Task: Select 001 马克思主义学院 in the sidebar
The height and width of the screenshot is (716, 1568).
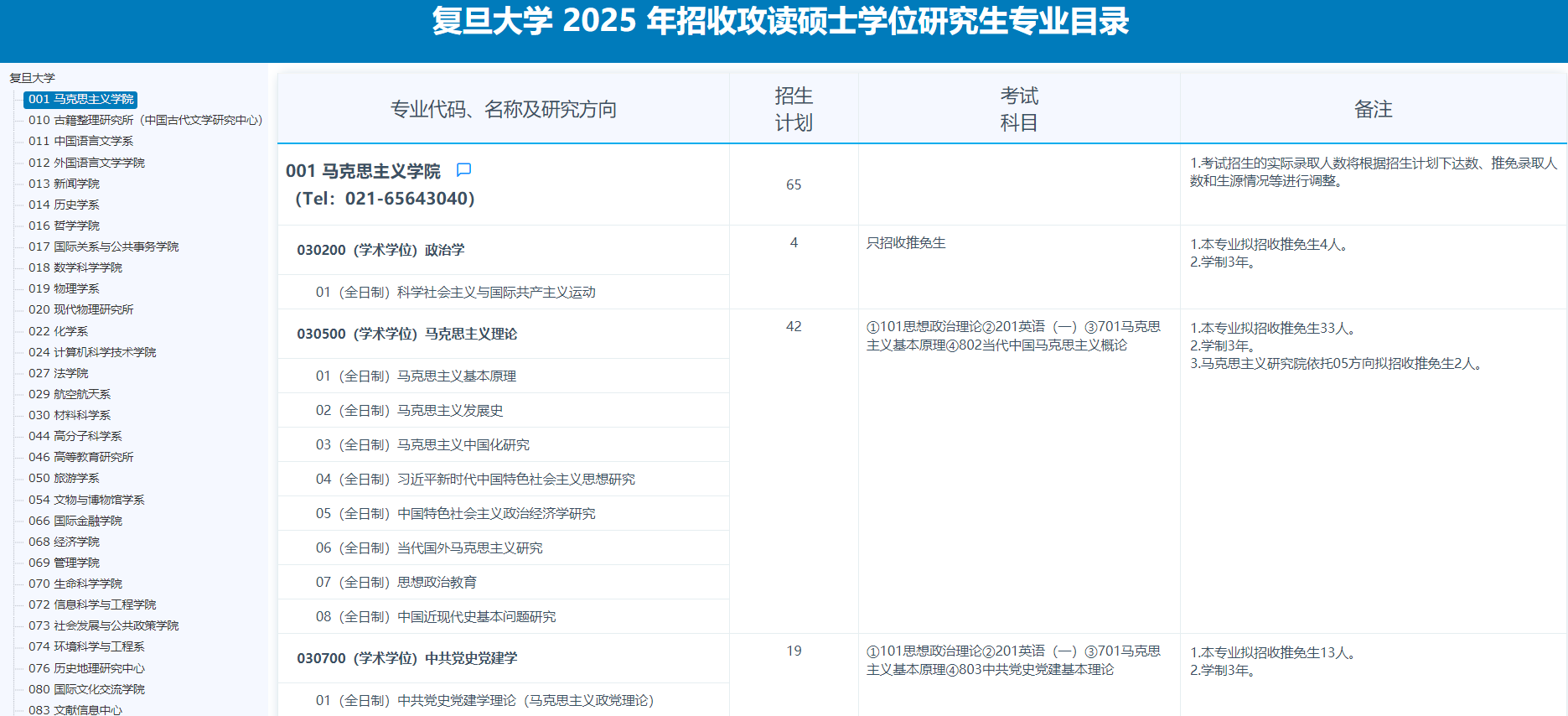Action: click(x=80, y=99)
